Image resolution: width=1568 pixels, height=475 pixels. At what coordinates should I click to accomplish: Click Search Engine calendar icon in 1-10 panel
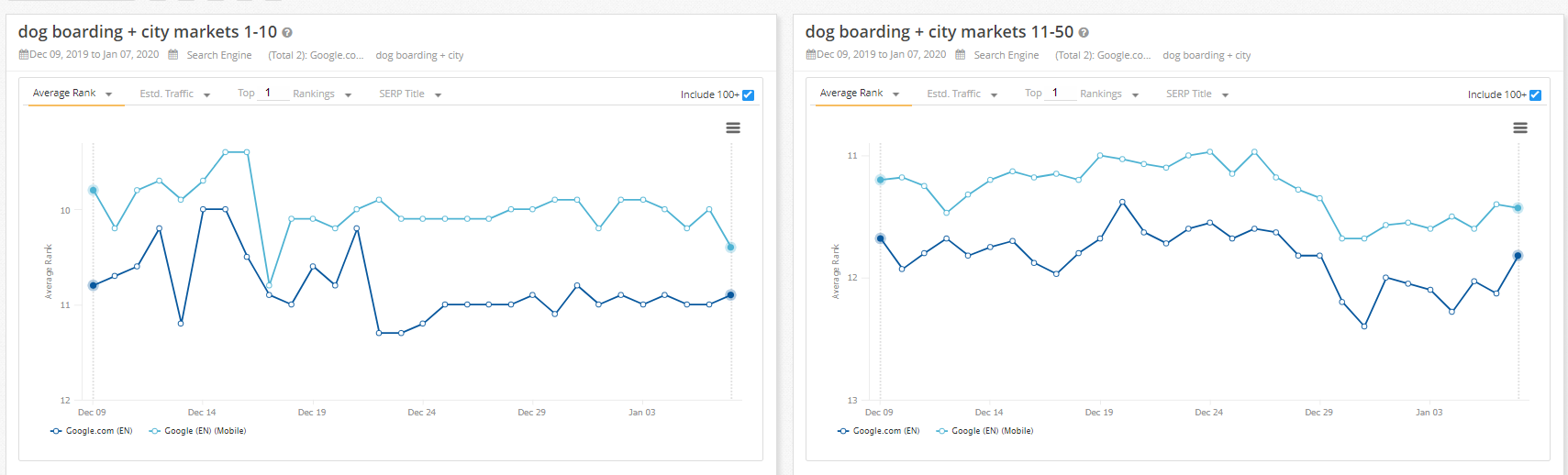[173, 55]
